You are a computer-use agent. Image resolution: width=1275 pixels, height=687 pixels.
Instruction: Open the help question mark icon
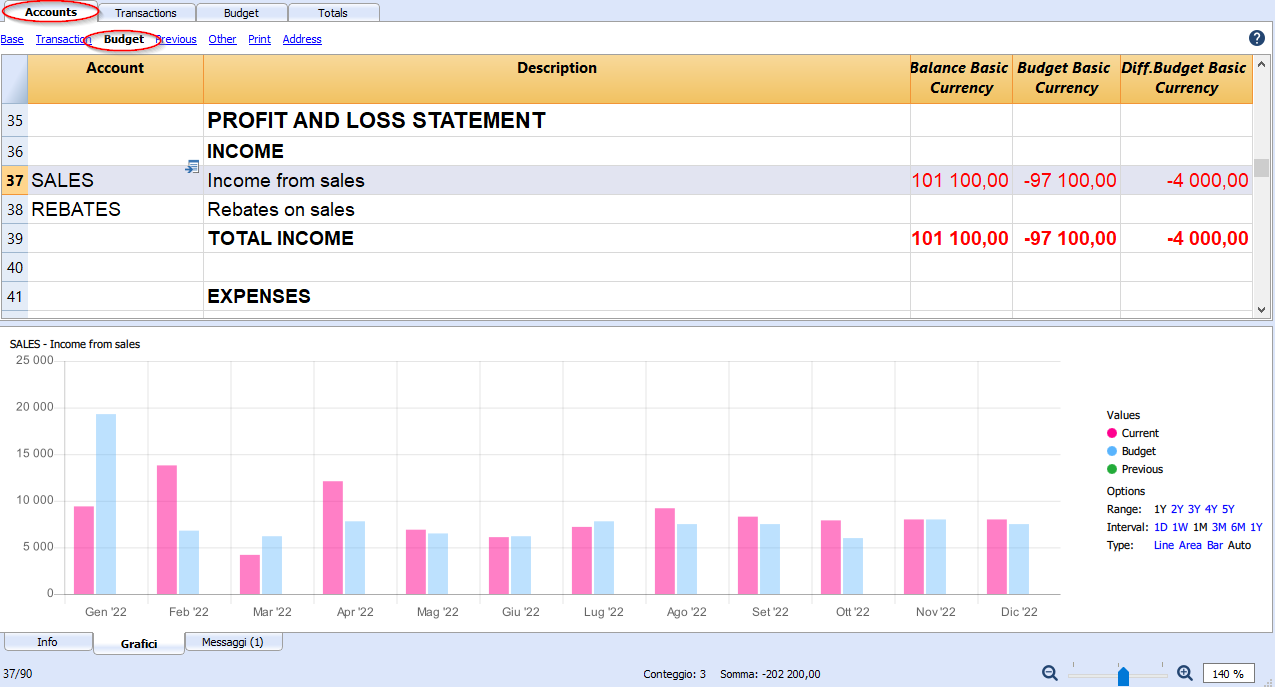(1257, 38)
